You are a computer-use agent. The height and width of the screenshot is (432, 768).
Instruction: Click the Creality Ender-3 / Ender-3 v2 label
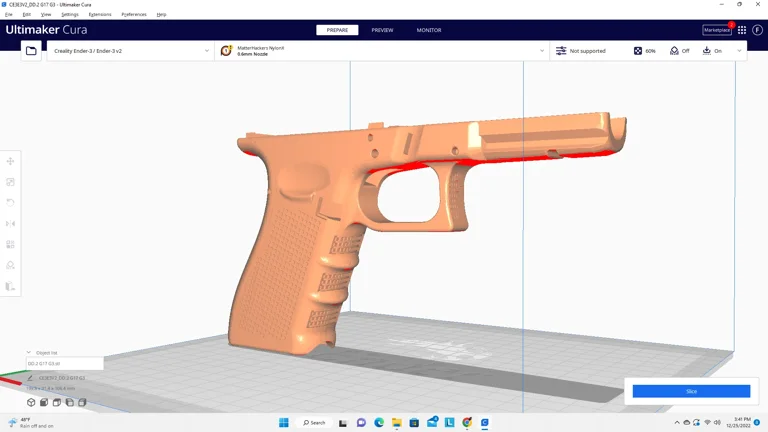(88, 51)
